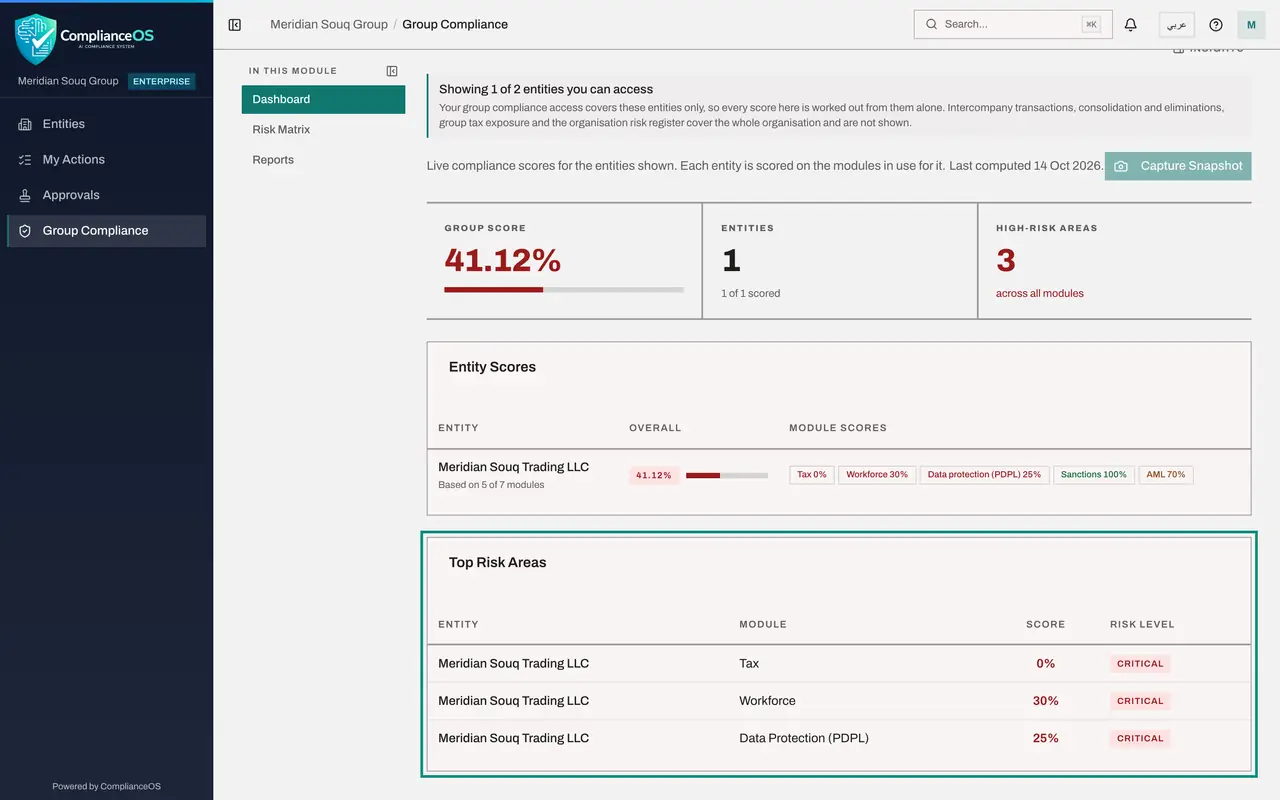Open the help question mark icon
Viewport: 1280px width, 800px height.
pyautogui.click(x=1216, y=24)
